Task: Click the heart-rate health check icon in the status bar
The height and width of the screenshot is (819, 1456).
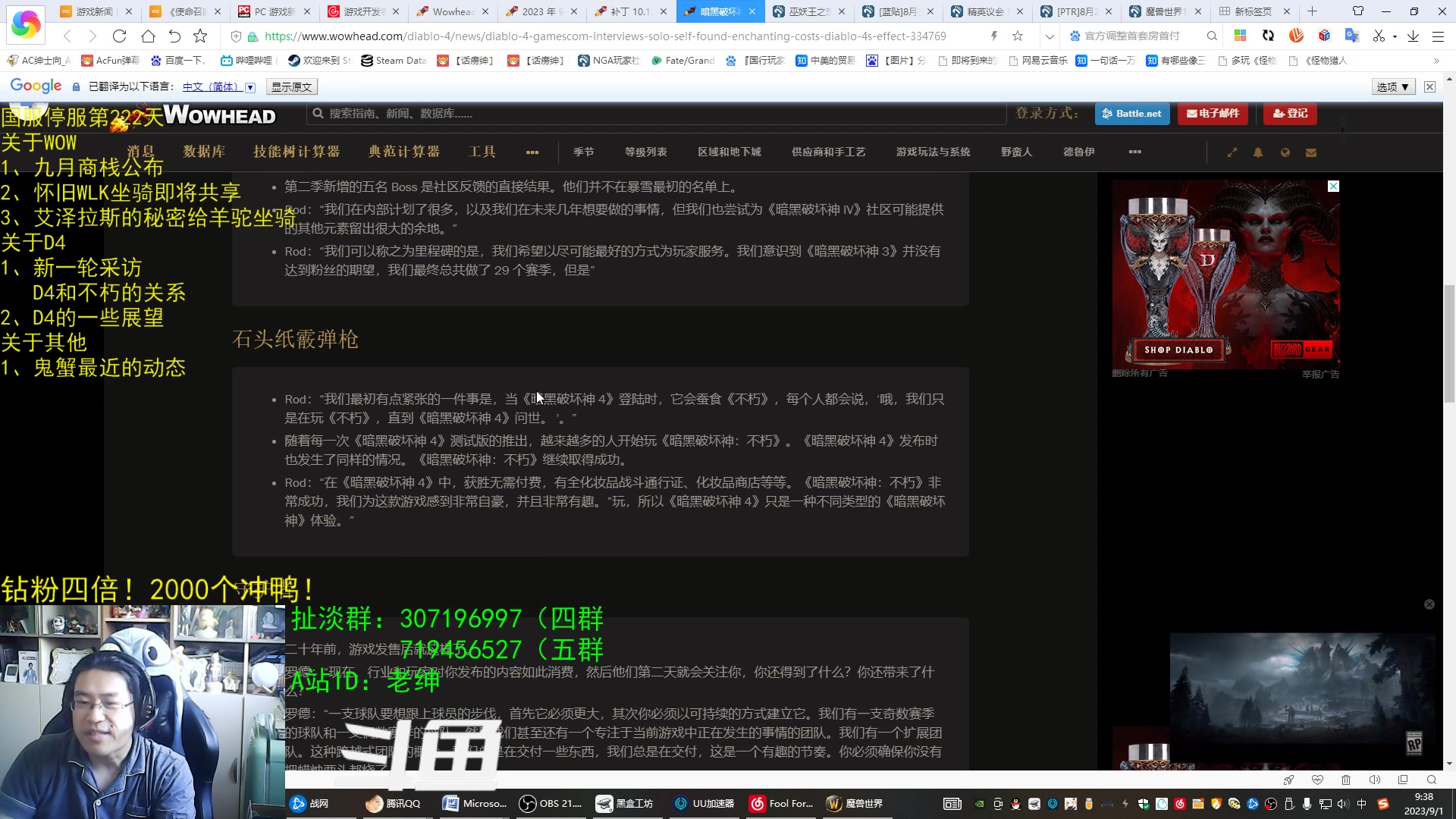Action: (1317, 780)
